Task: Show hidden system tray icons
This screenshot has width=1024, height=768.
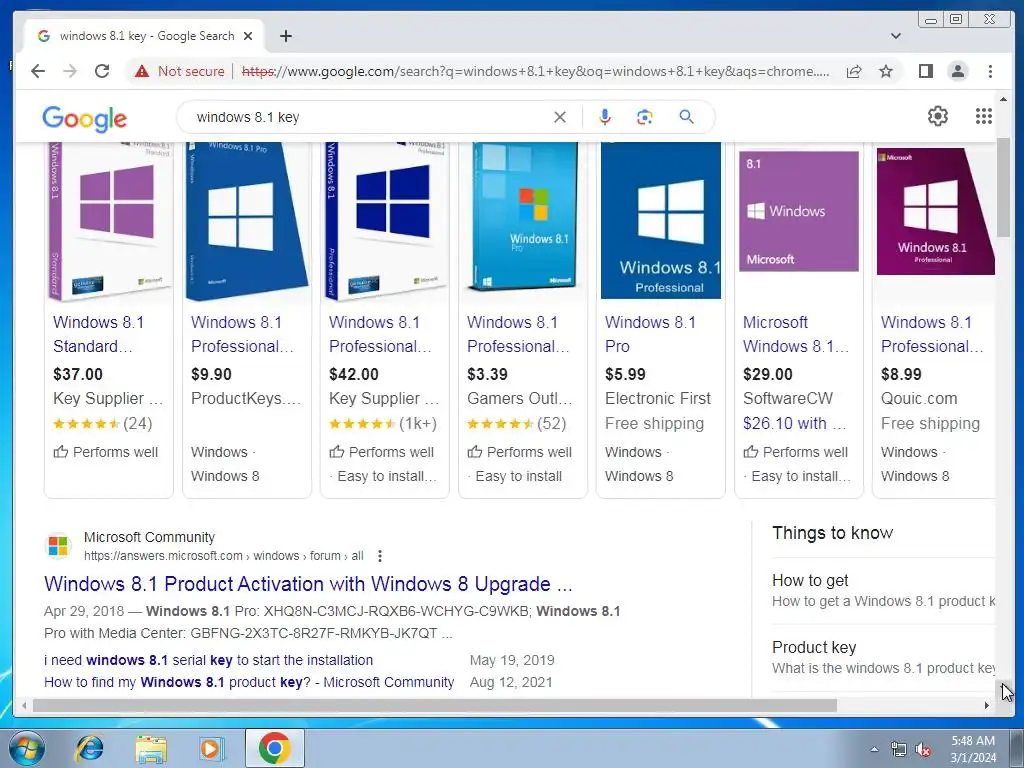Action: pos(874,749)
